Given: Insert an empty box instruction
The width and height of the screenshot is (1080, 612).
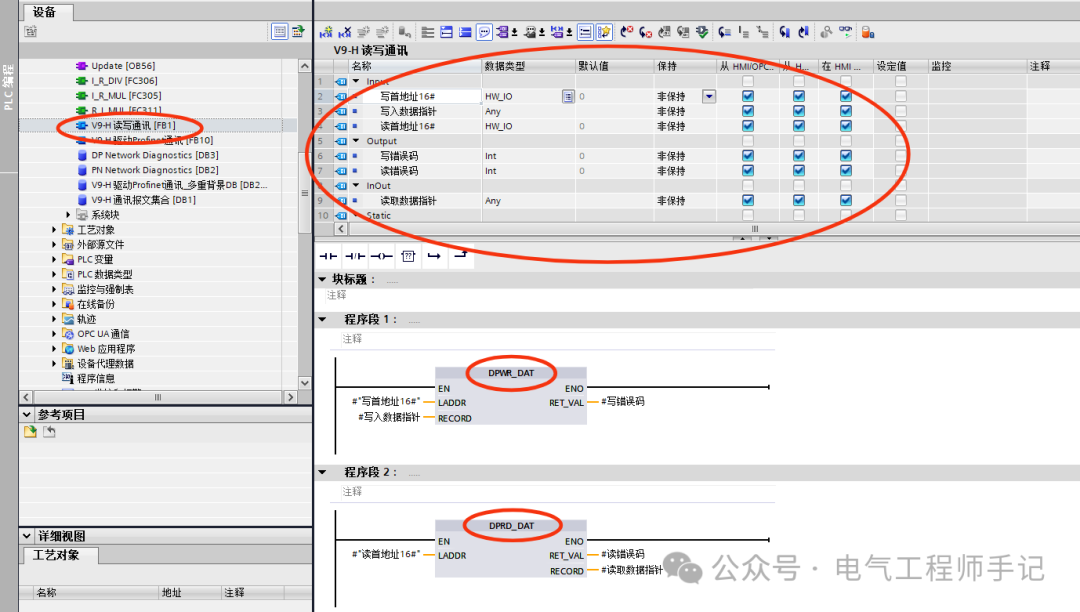Looking at the screenshot, I should click(408, 256).
